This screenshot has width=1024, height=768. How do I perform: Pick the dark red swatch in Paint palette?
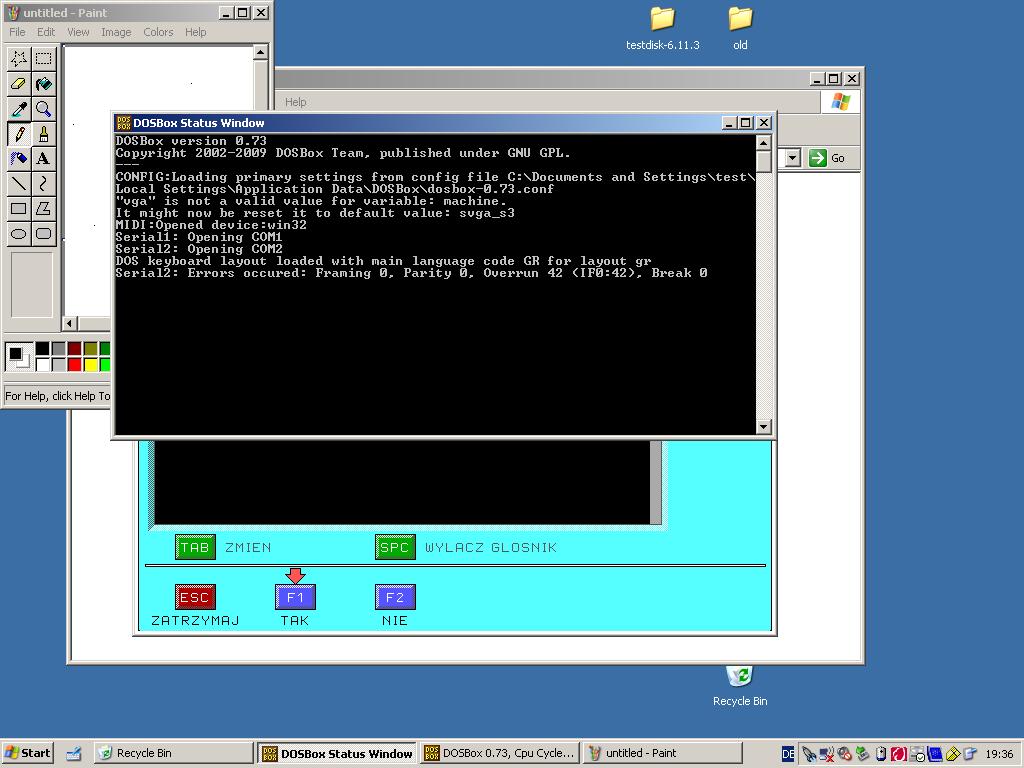coord(74,349)
